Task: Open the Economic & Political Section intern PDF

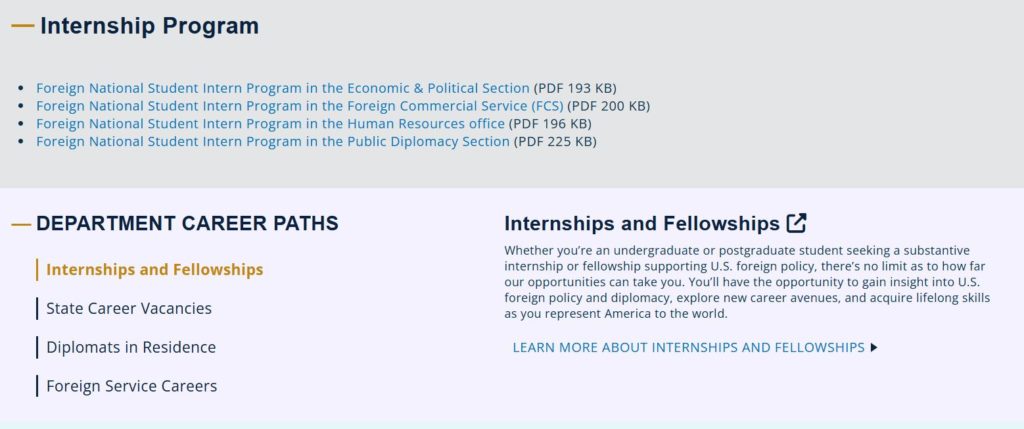Action: tap(283, 88)
